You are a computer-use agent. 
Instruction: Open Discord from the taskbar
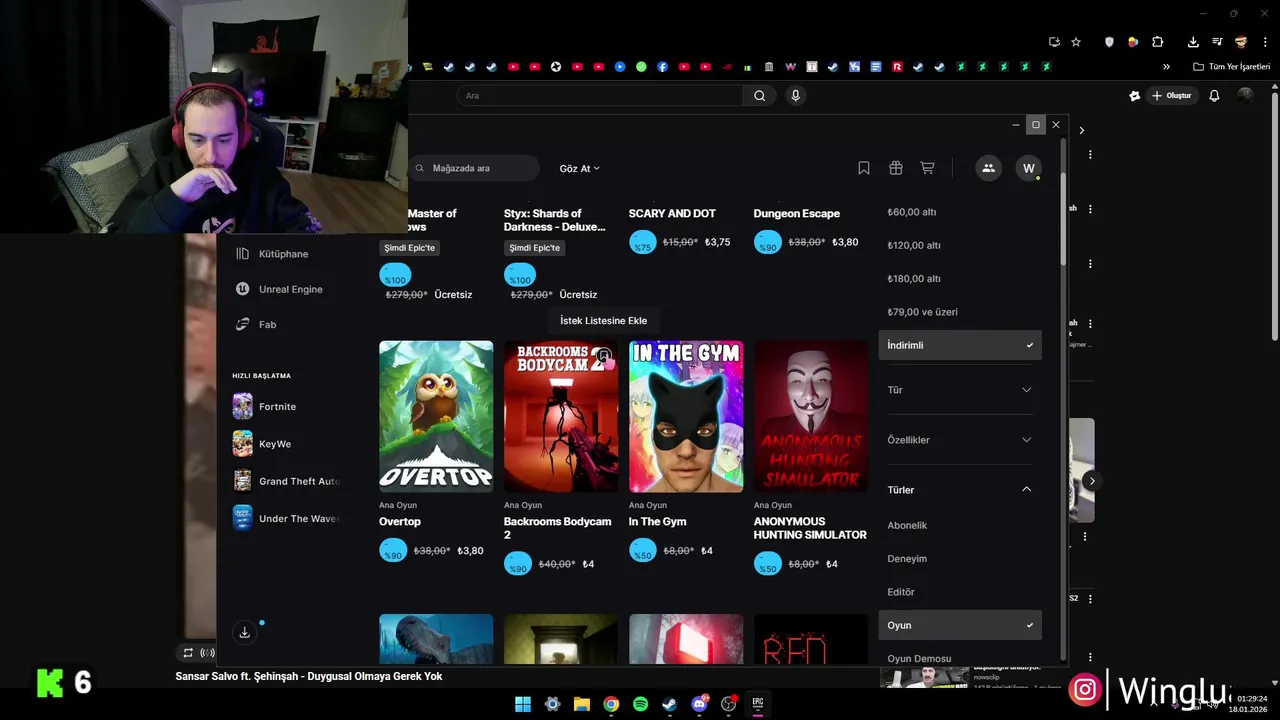pos(699,704)
